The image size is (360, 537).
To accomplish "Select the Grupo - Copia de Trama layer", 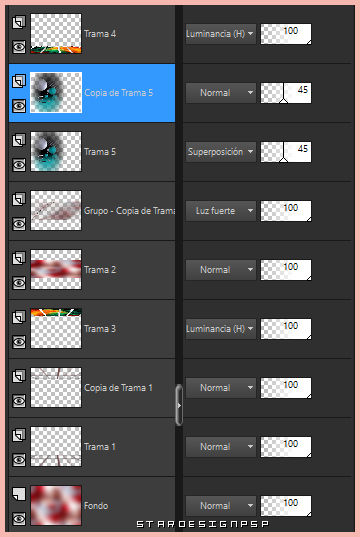I will pyautogui.click(x=92, y=211).
